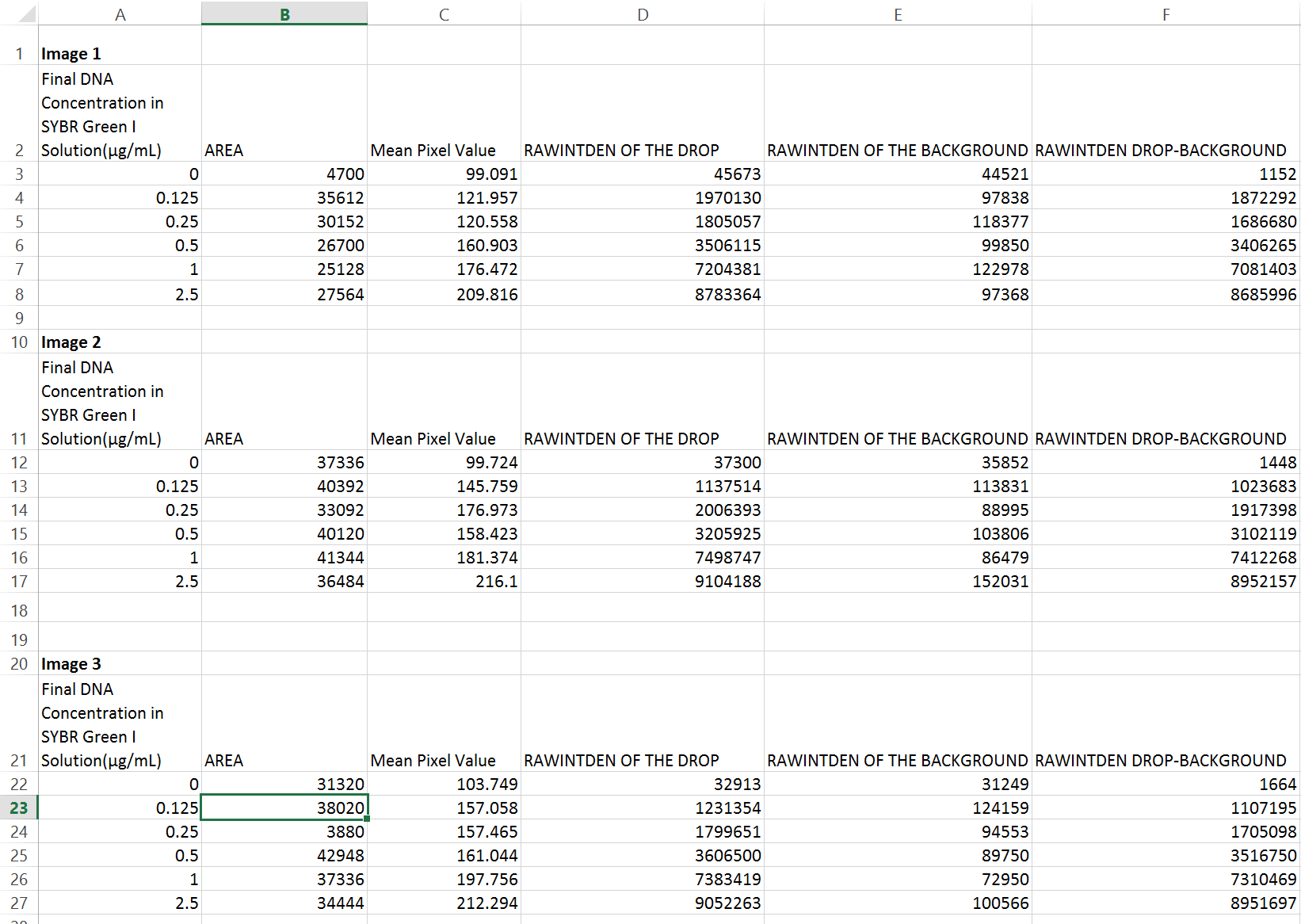1301x924 pixels.
Task: Select mean pixel value 209.816 cell
Action: [x=444, y=295]
